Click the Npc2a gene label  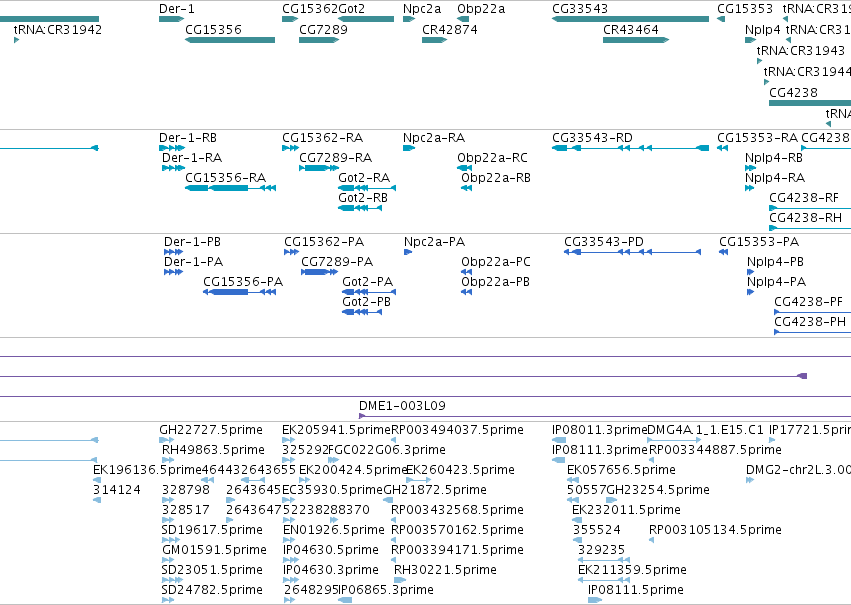pos(422,9)
